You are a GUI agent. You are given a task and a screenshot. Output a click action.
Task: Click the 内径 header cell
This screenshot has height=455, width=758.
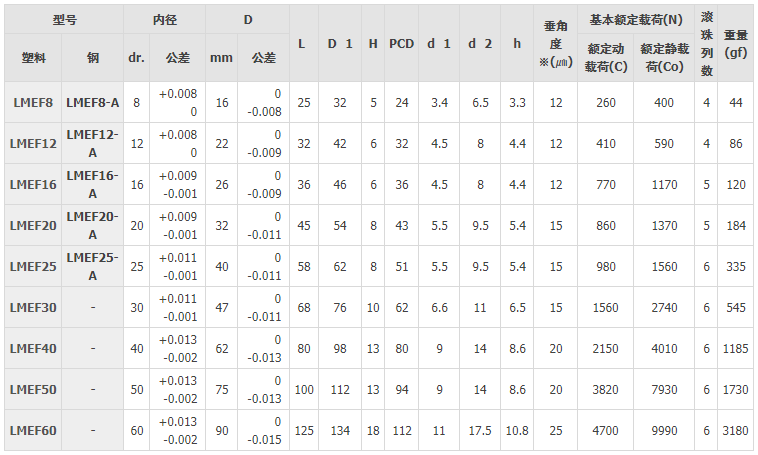click(164, 20)
